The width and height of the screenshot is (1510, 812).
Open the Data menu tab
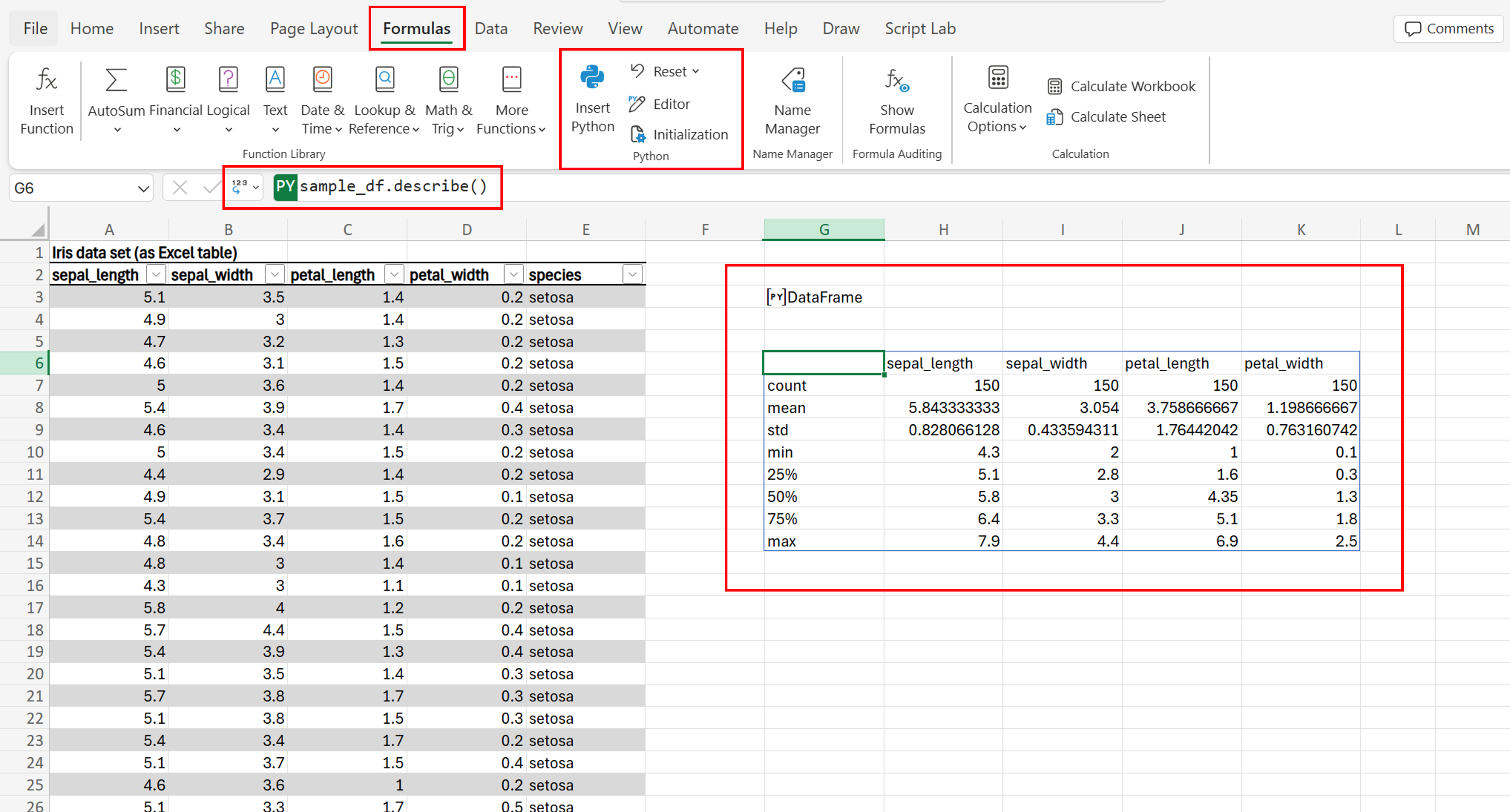click(x=490, y=28)
